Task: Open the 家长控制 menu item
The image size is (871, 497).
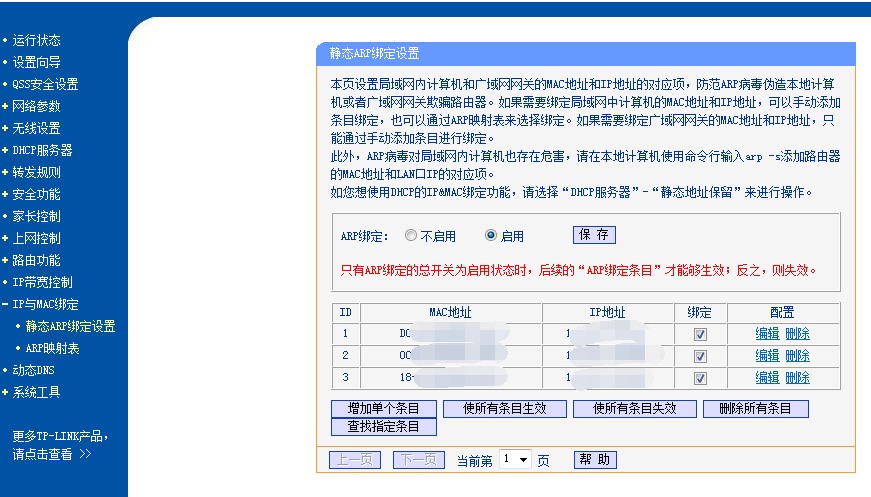Action: click(36, 216)
